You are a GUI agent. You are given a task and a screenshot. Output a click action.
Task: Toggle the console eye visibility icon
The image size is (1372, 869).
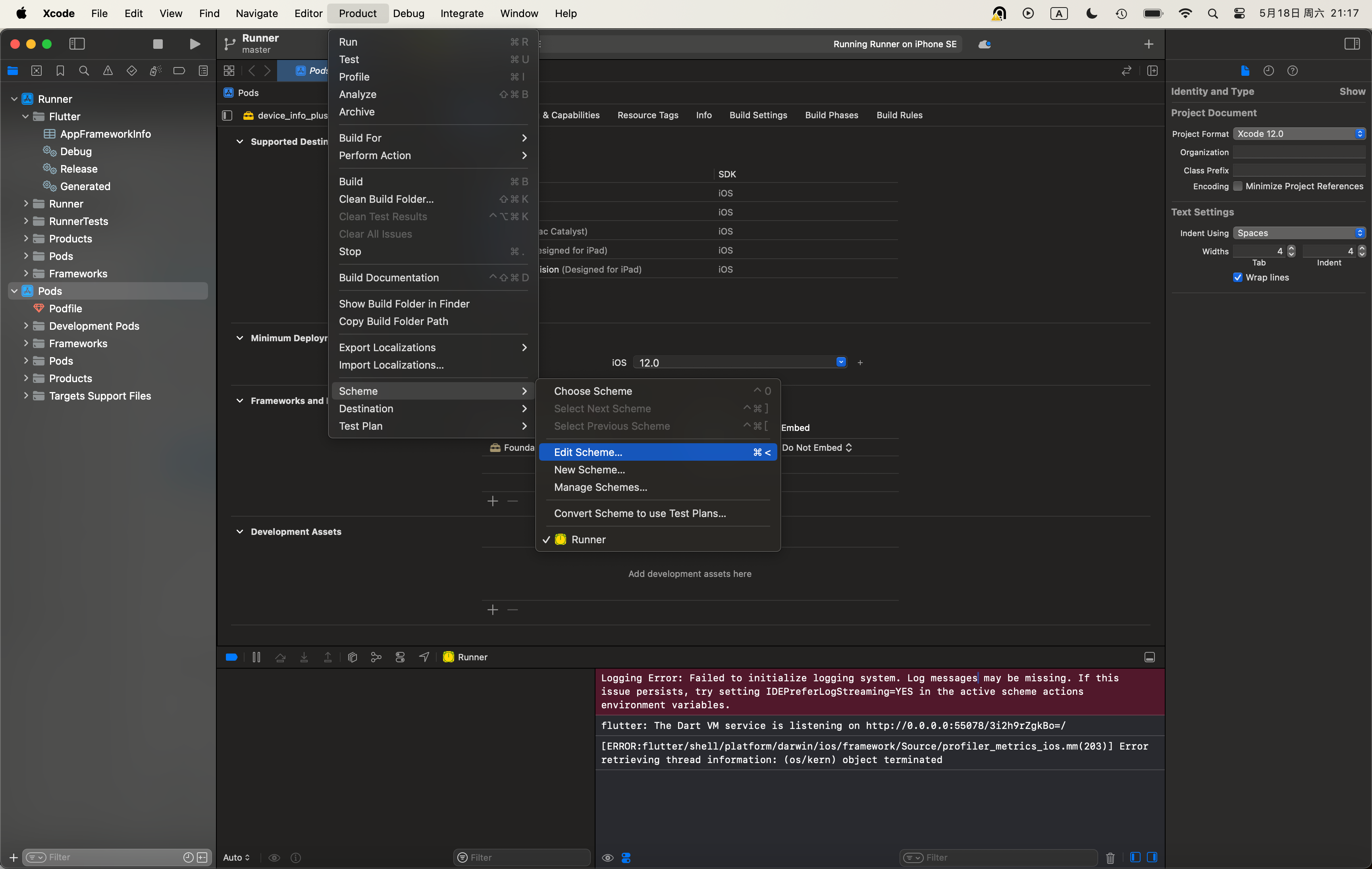[608, 857]
